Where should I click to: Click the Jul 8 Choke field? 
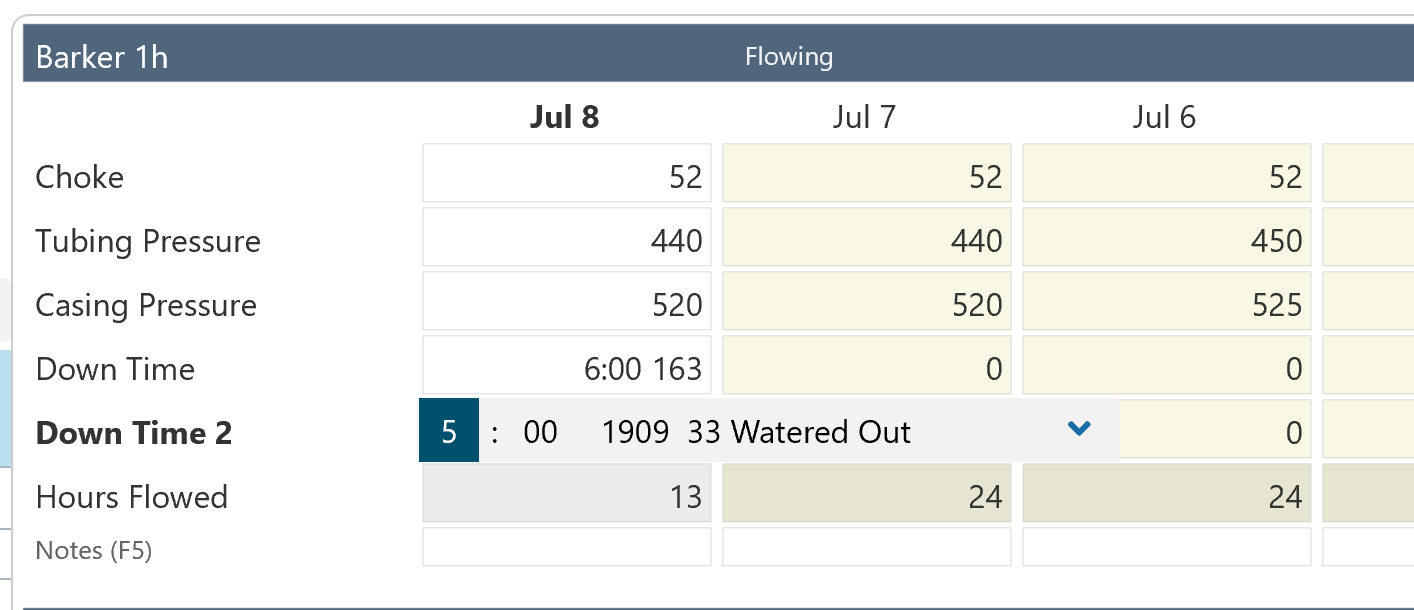click(567, 177)
